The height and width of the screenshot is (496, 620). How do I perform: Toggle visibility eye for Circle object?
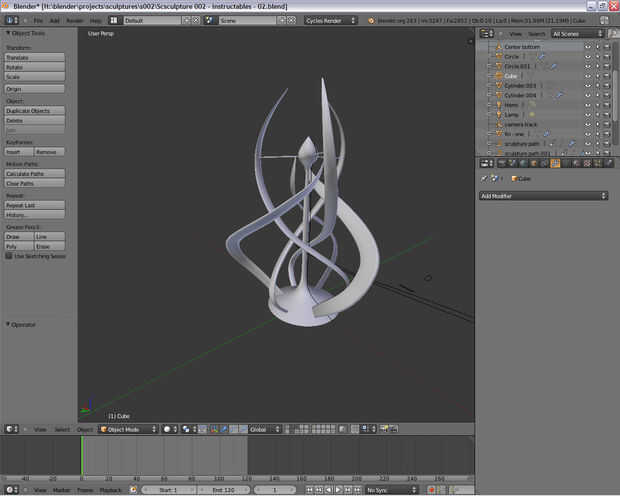pyautogui.click(x=587, y=57)
